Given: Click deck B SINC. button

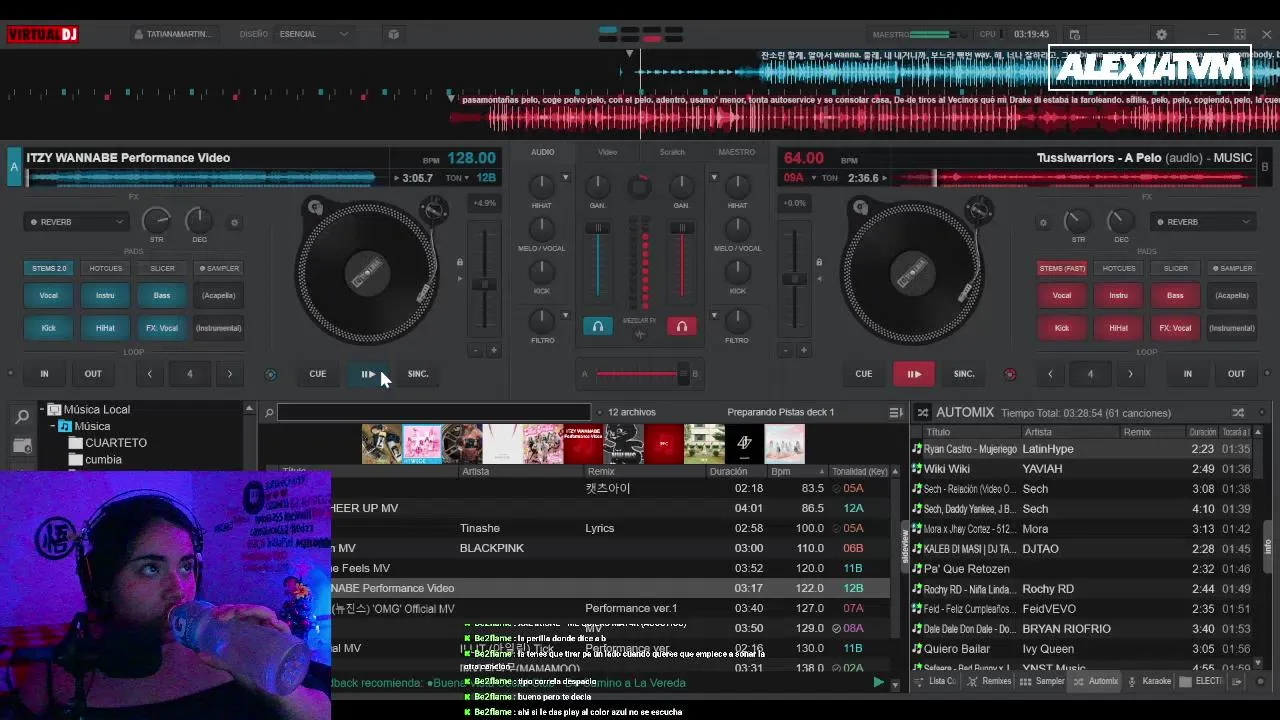Looking at the screenshot, I should click(964, 374).
